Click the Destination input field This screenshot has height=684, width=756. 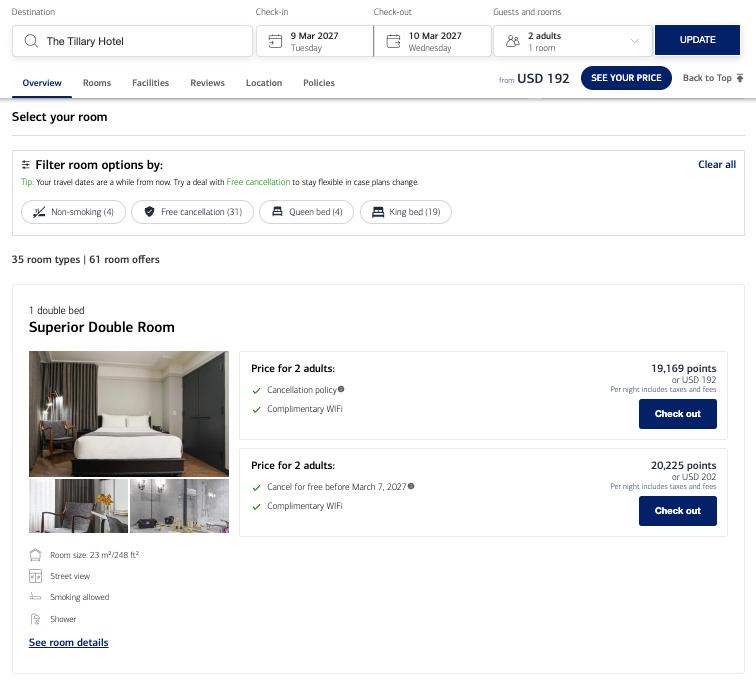point(133,41)
